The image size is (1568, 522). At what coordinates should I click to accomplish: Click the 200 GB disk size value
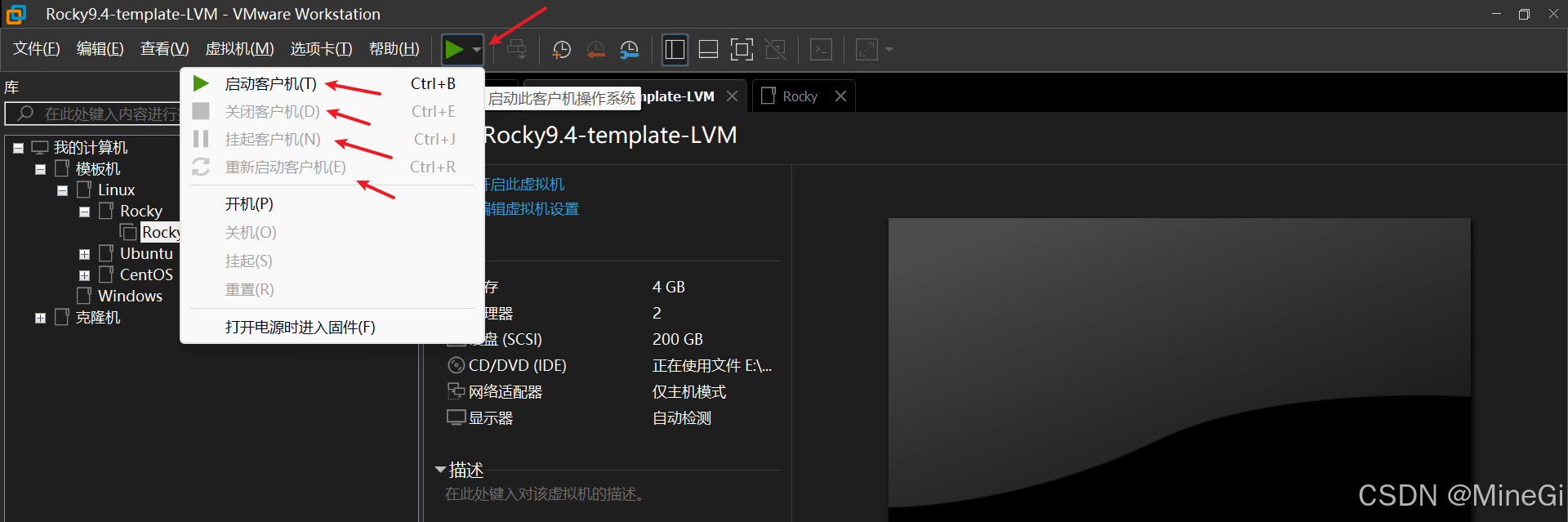point(678,340)
